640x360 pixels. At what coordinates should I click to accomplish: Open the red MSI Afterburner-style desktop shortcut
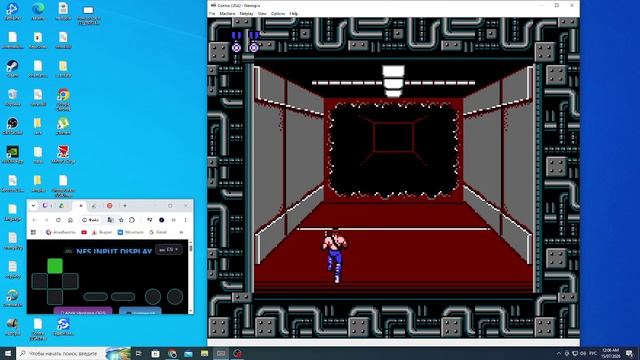(x=63, y=154)
